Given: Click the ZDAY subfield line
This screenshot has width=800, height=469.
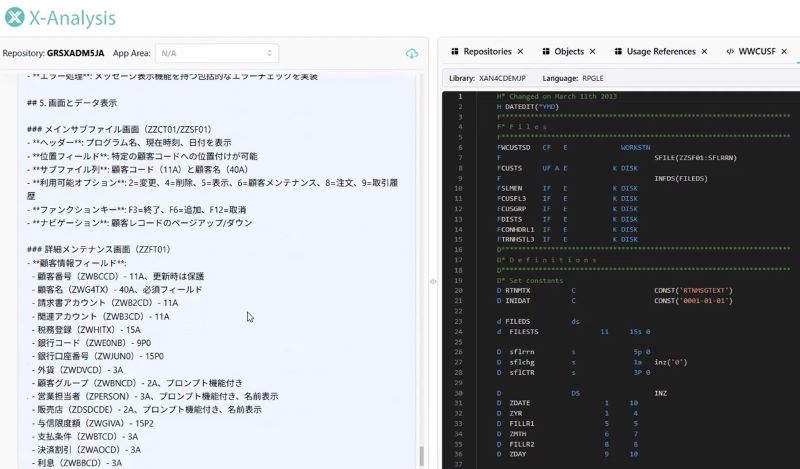Looking at the screenshot, I should tap(567, 454).
